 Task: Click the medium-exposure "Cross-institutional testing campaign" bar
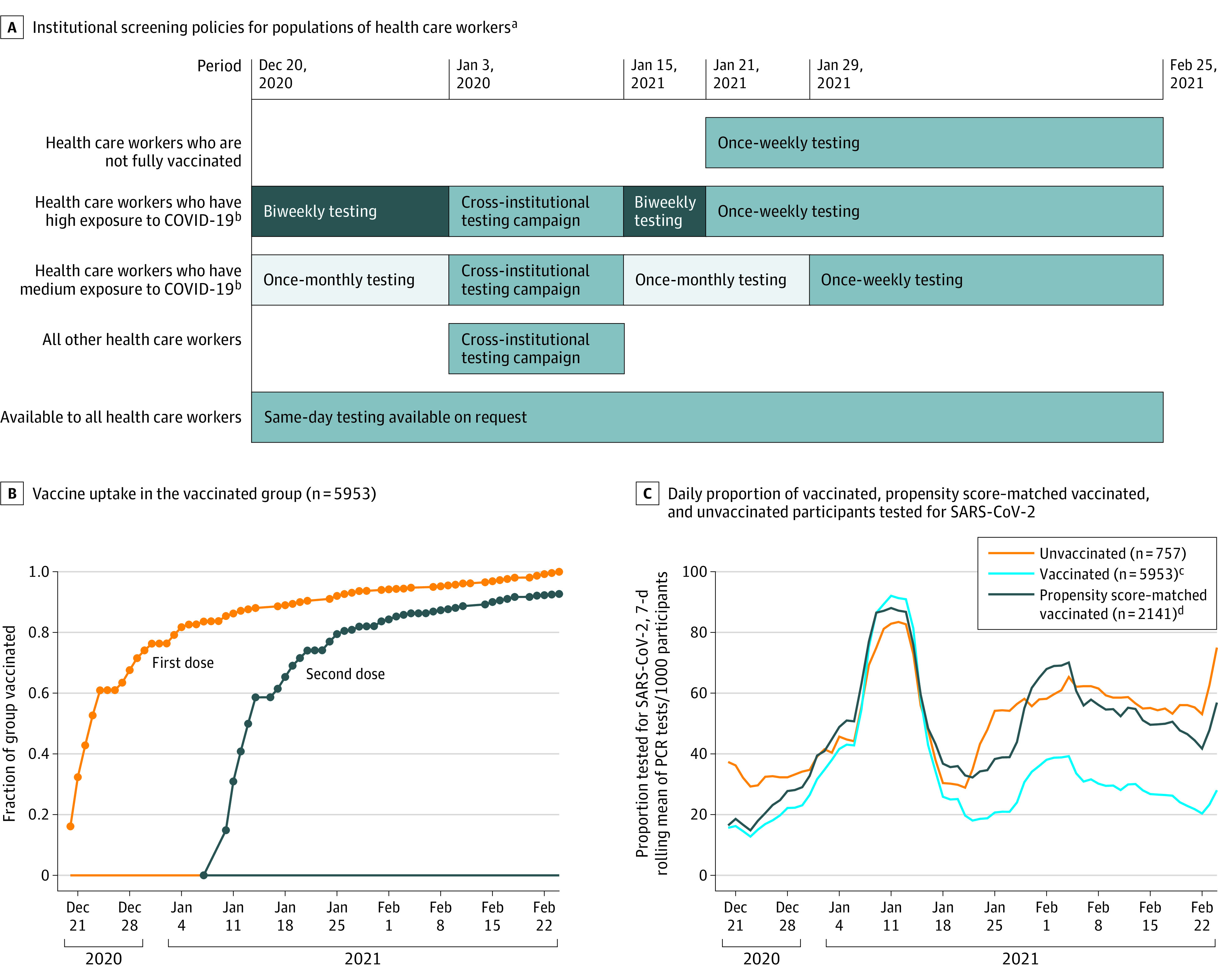[536, 280]
